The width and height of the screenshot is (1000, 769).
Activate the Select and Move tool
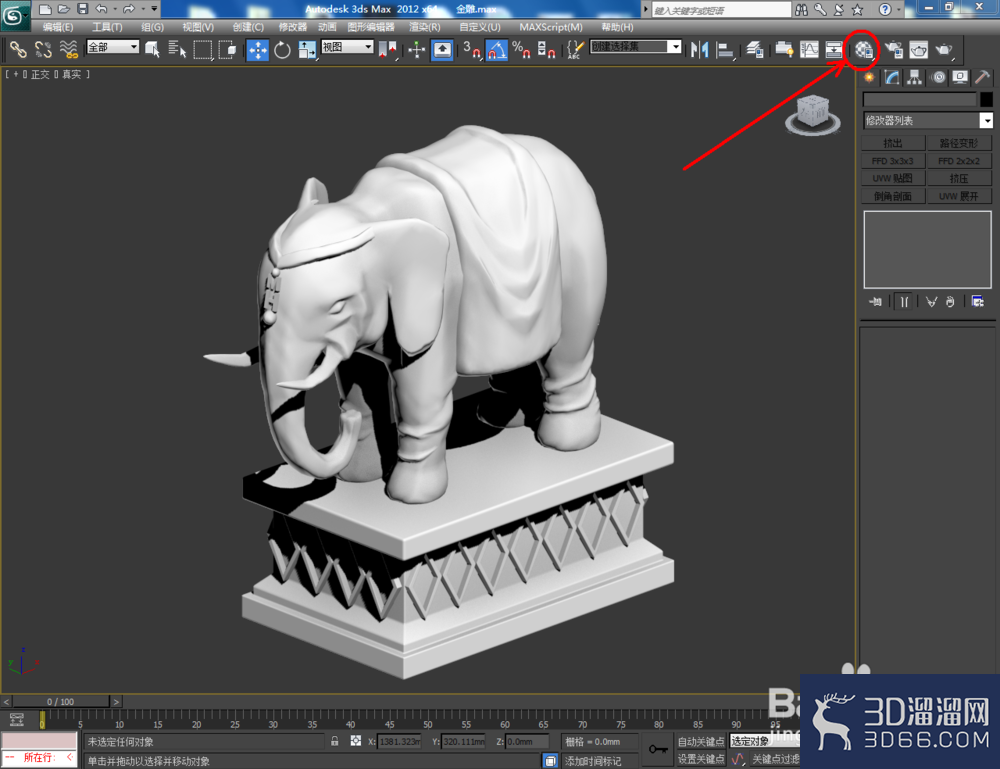258,50
